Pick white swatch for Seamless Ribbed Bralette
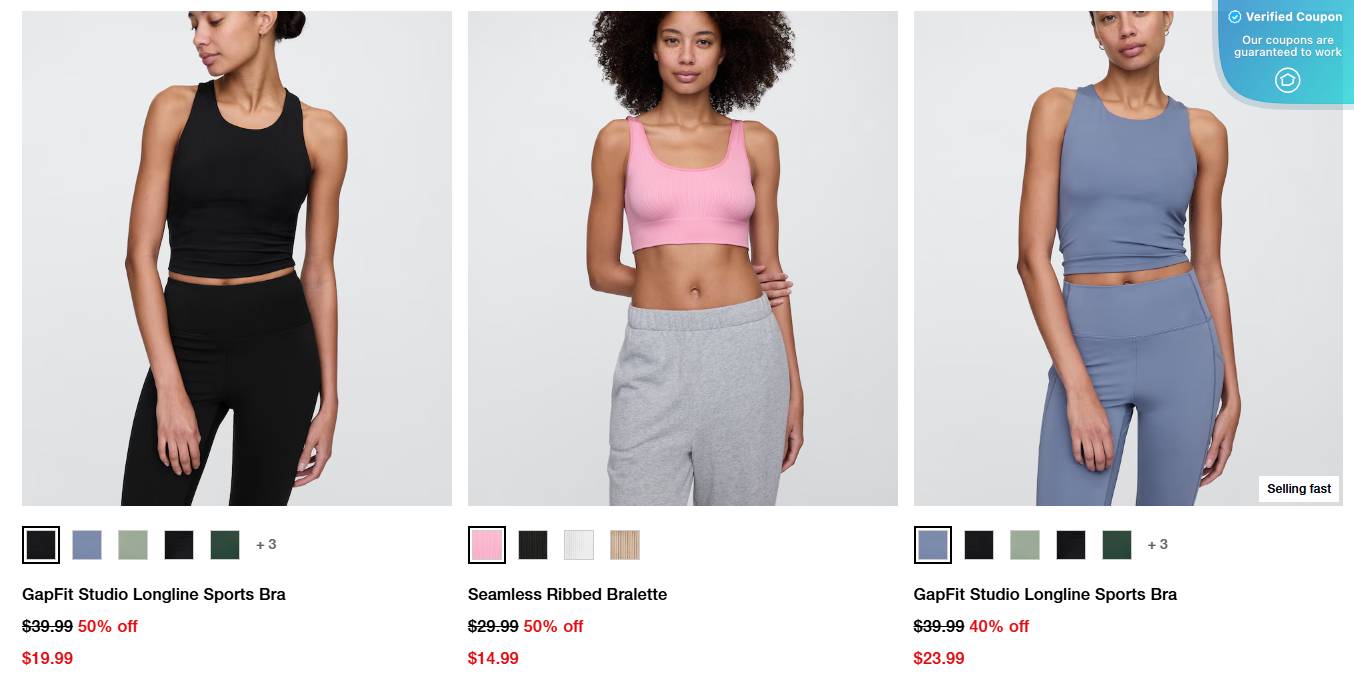 tap(579, 545)
